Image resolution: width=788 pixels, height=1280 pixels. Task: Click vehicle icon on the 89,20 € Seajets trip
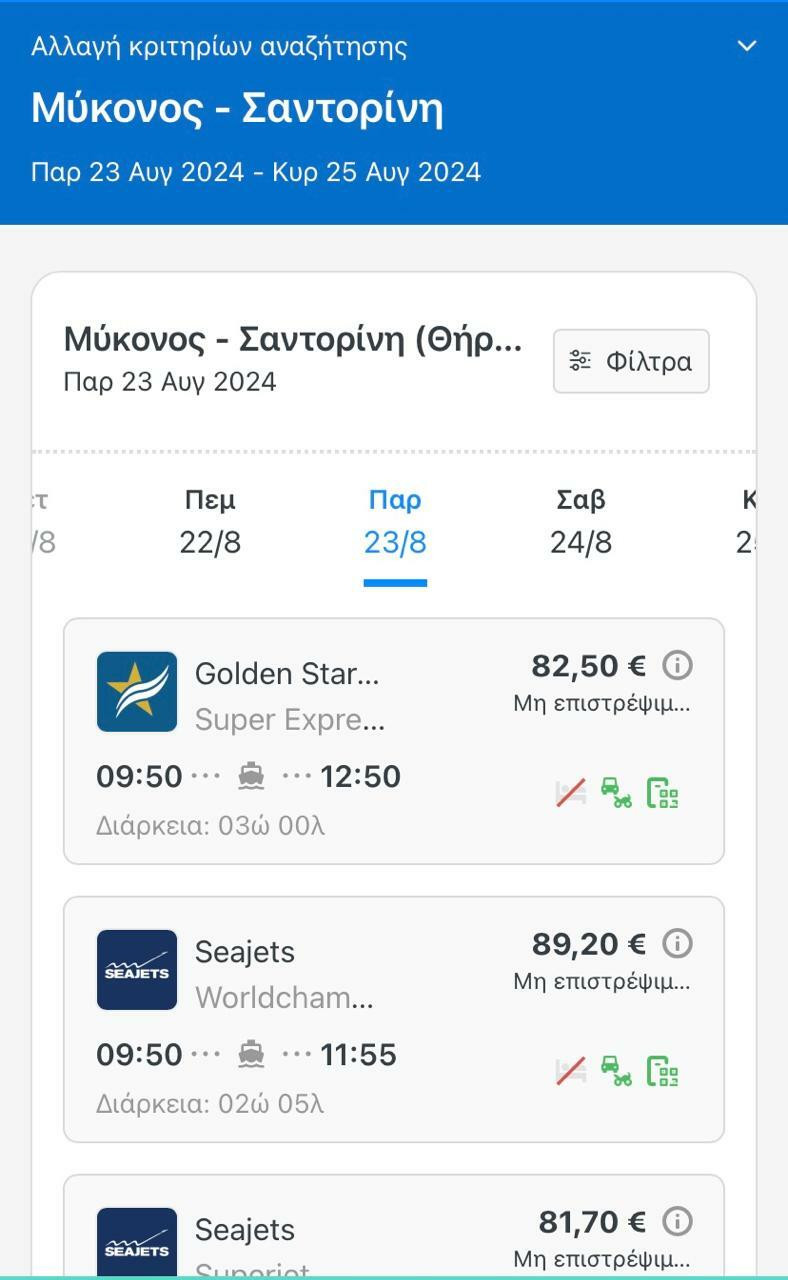point(616,1071)
